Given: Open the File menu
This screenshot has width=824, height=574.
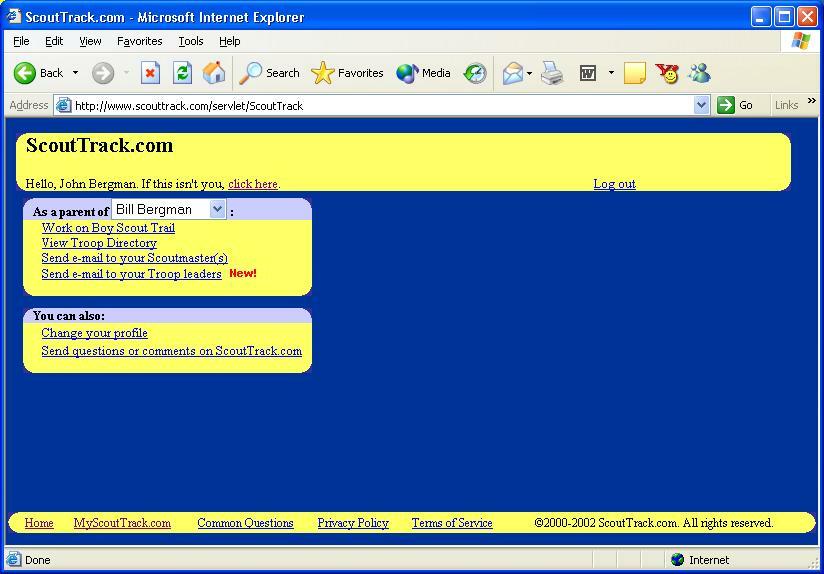Looking at the screenshot, I should coord(21,41).
